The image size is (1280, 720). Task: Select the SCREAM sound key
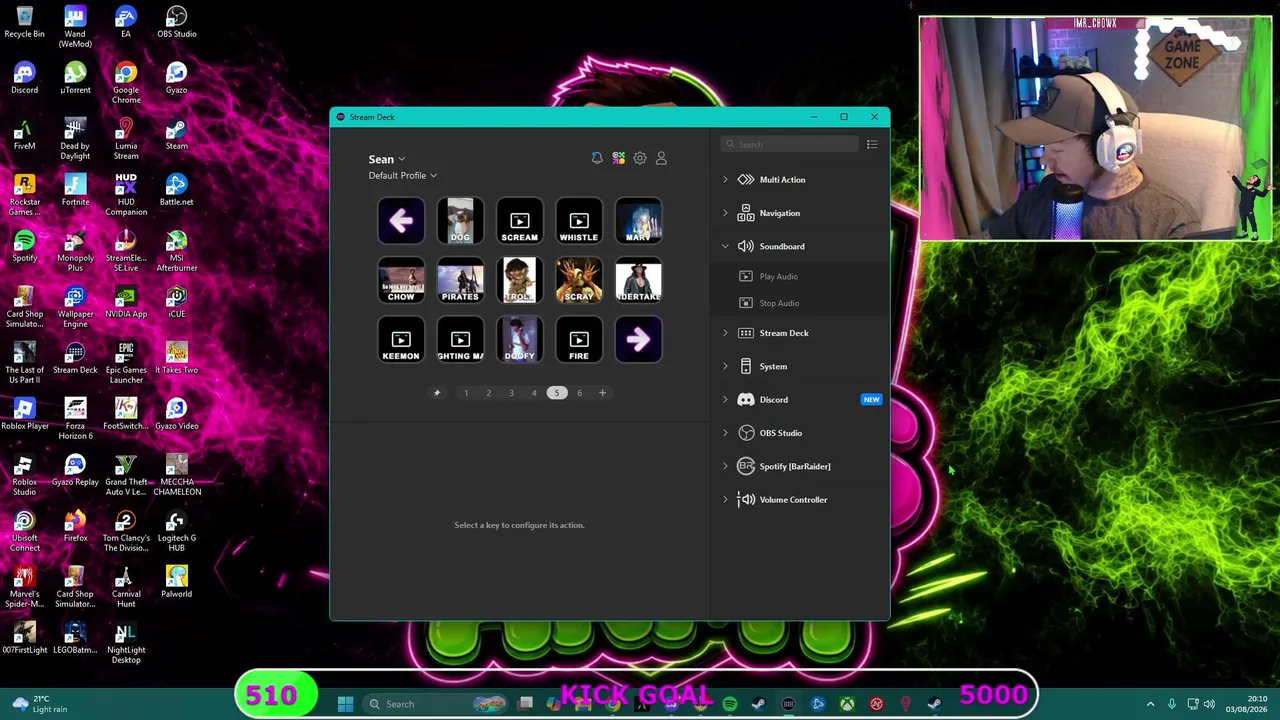point(520,221)
